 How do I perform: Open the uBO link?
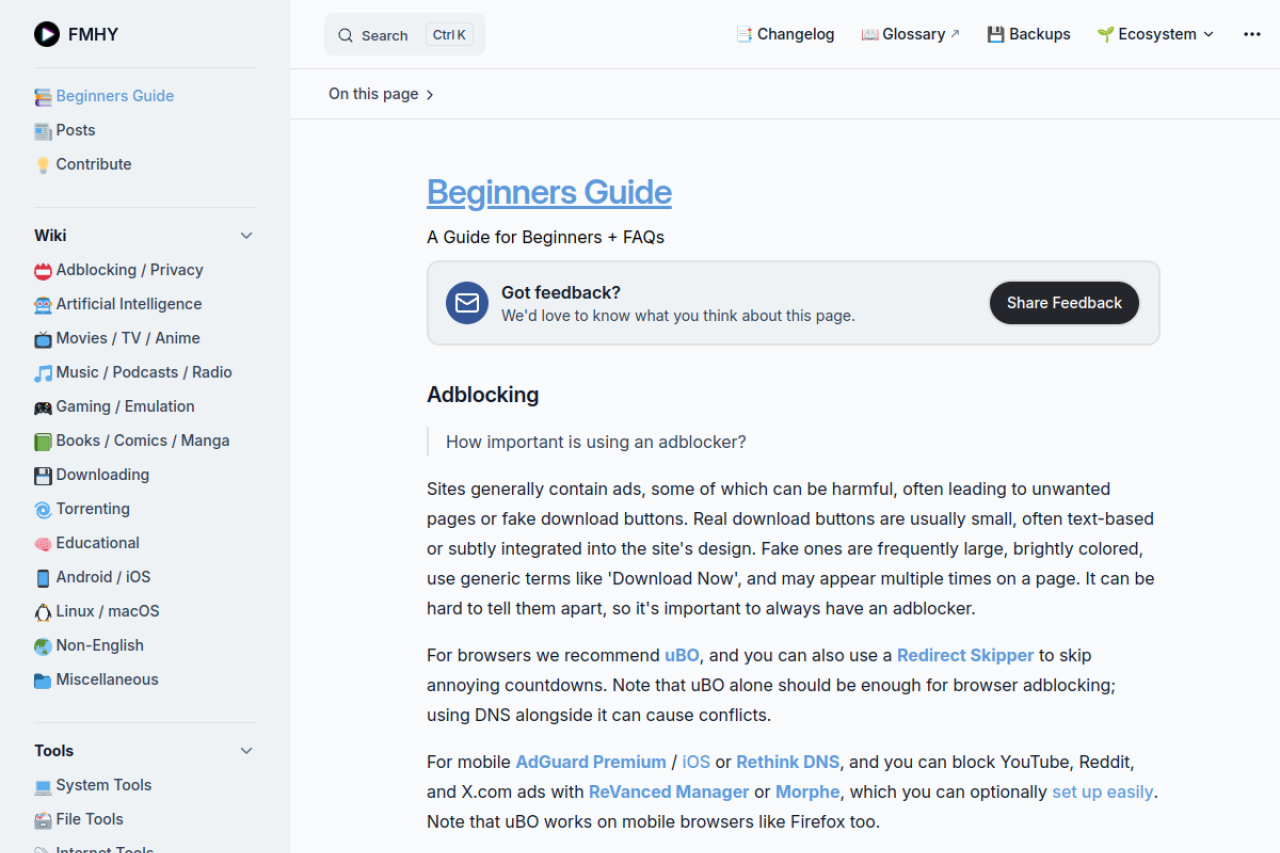point(681,655)
